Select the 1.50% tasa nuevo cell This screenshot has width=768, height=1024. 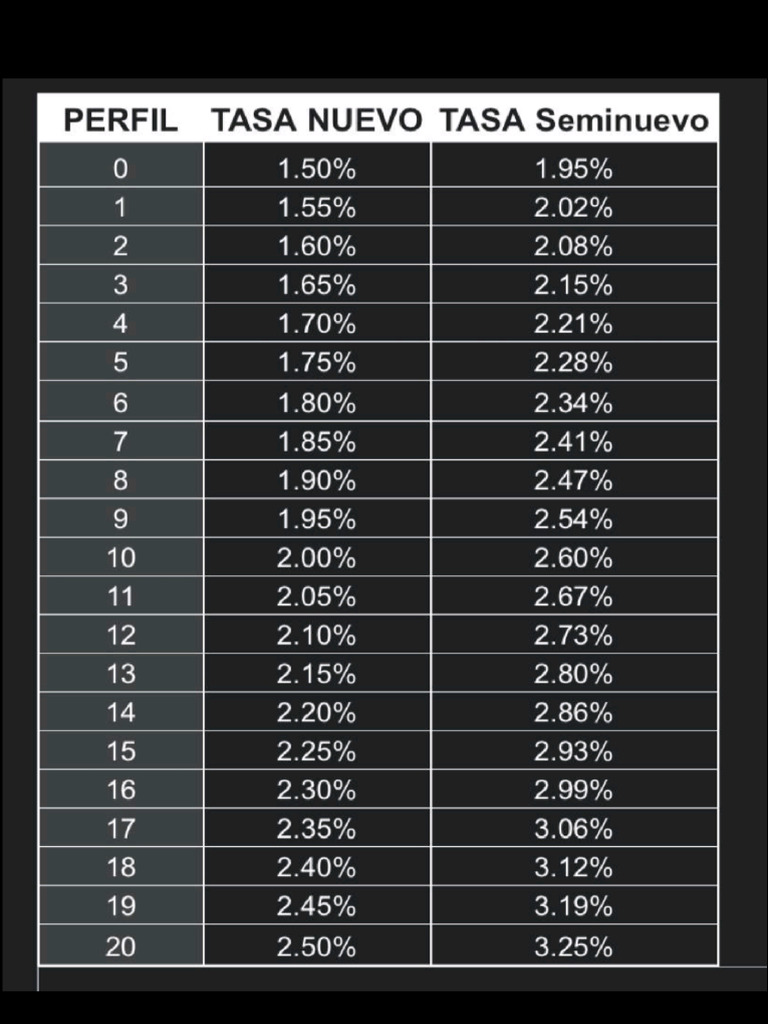coord(317,169)
